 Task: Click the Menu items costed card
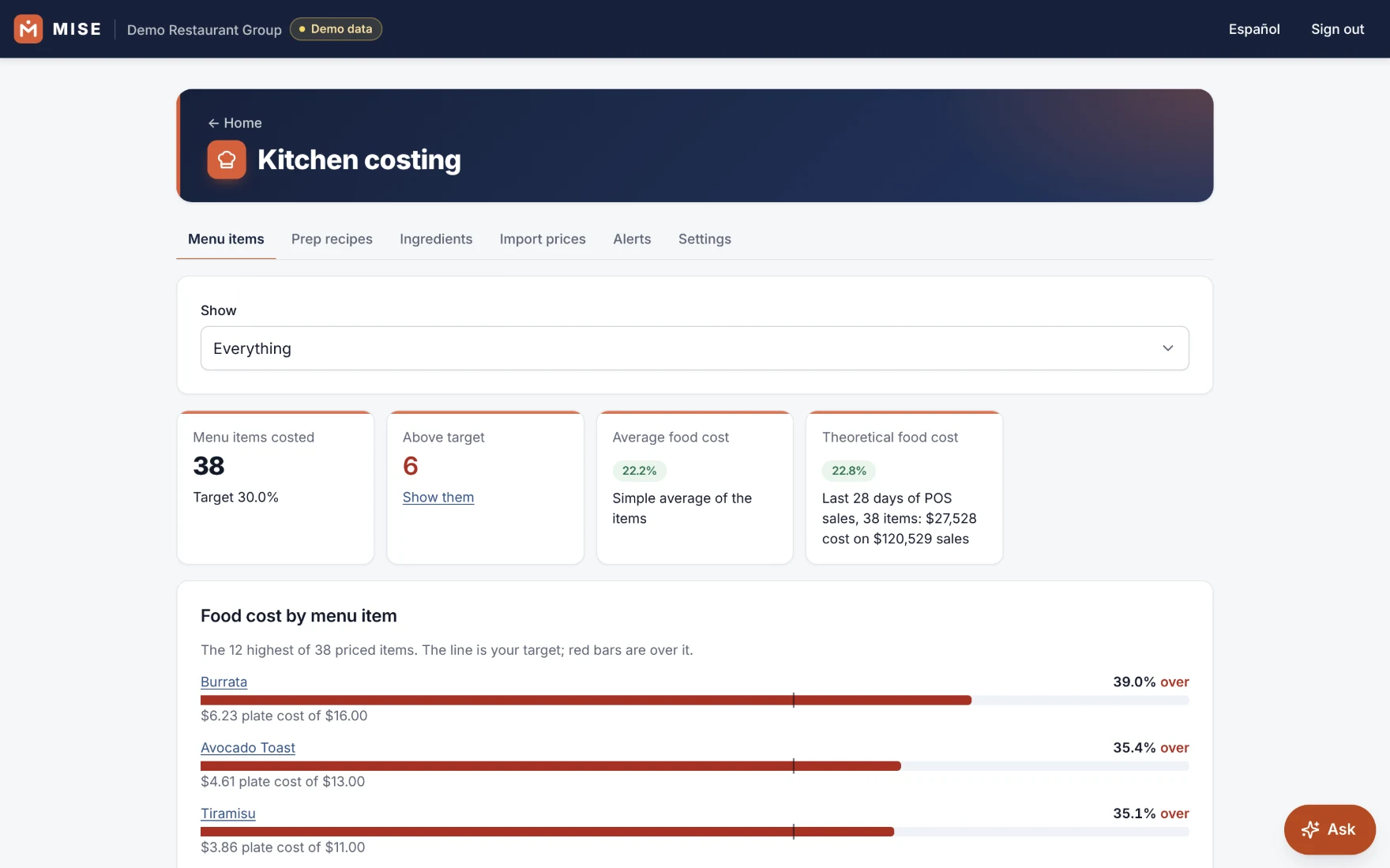(276, 487)
